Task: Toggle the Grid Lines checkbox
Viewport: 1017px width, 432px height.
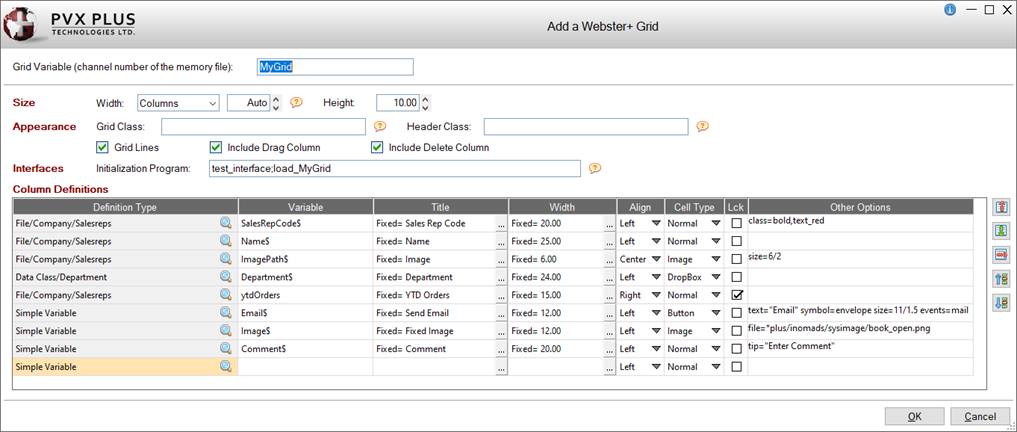Action: click(102, 147)
